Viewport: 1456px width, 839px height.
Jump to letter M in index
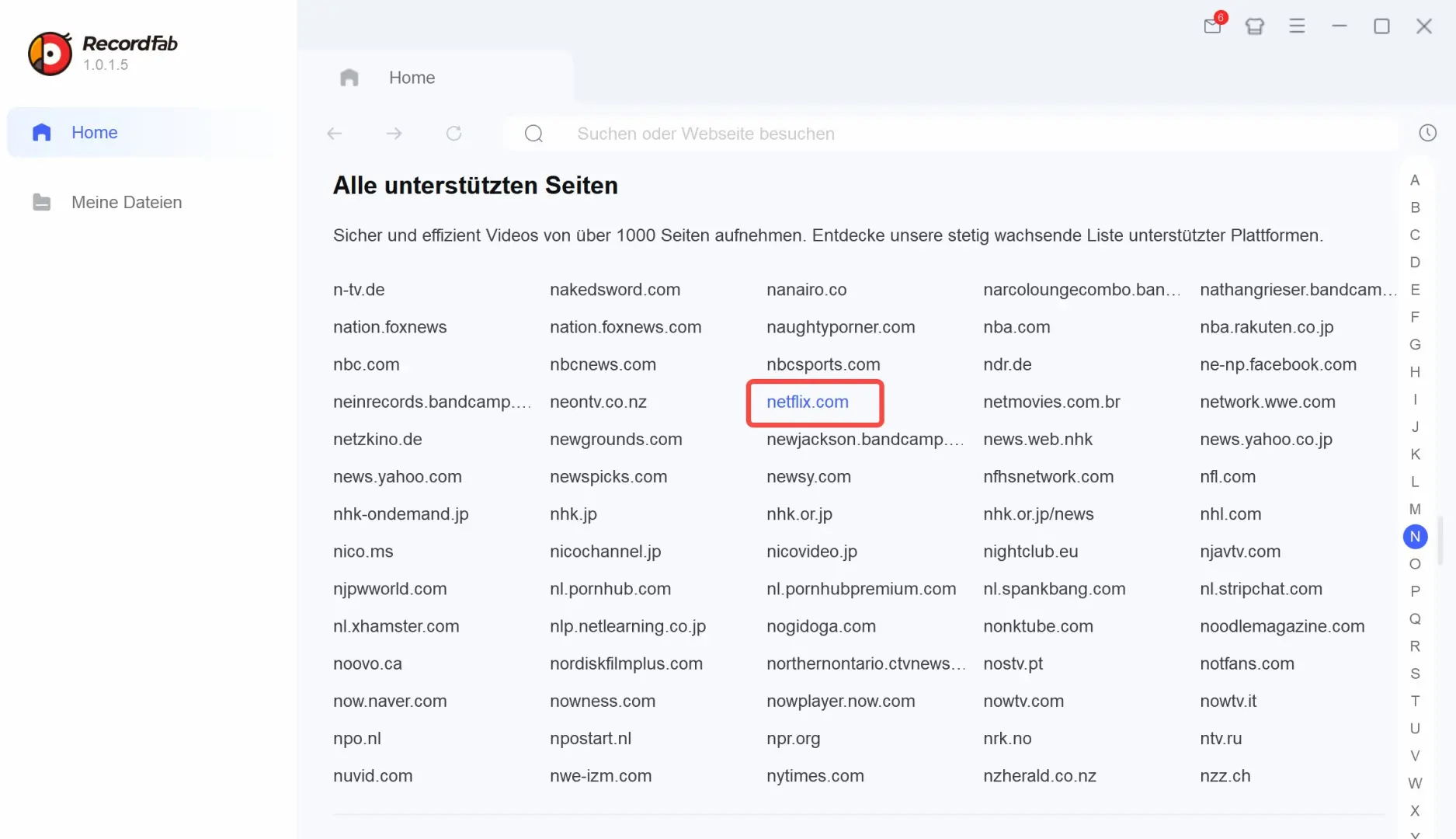(x=1415, y=509)
